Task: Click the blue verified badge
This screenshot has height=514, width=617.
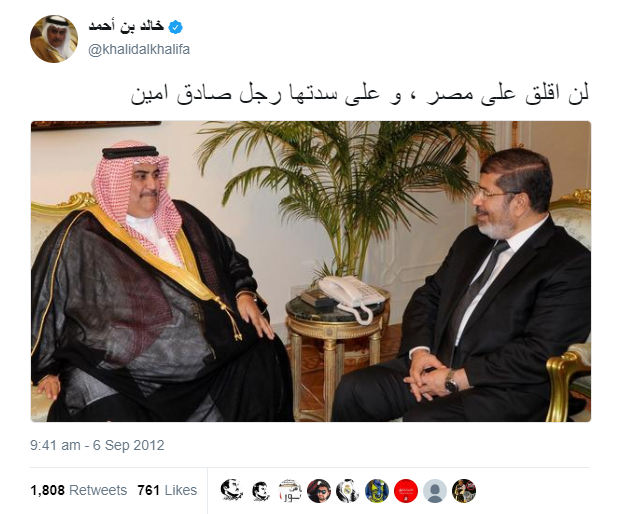Action: click(x=175, y=27)
